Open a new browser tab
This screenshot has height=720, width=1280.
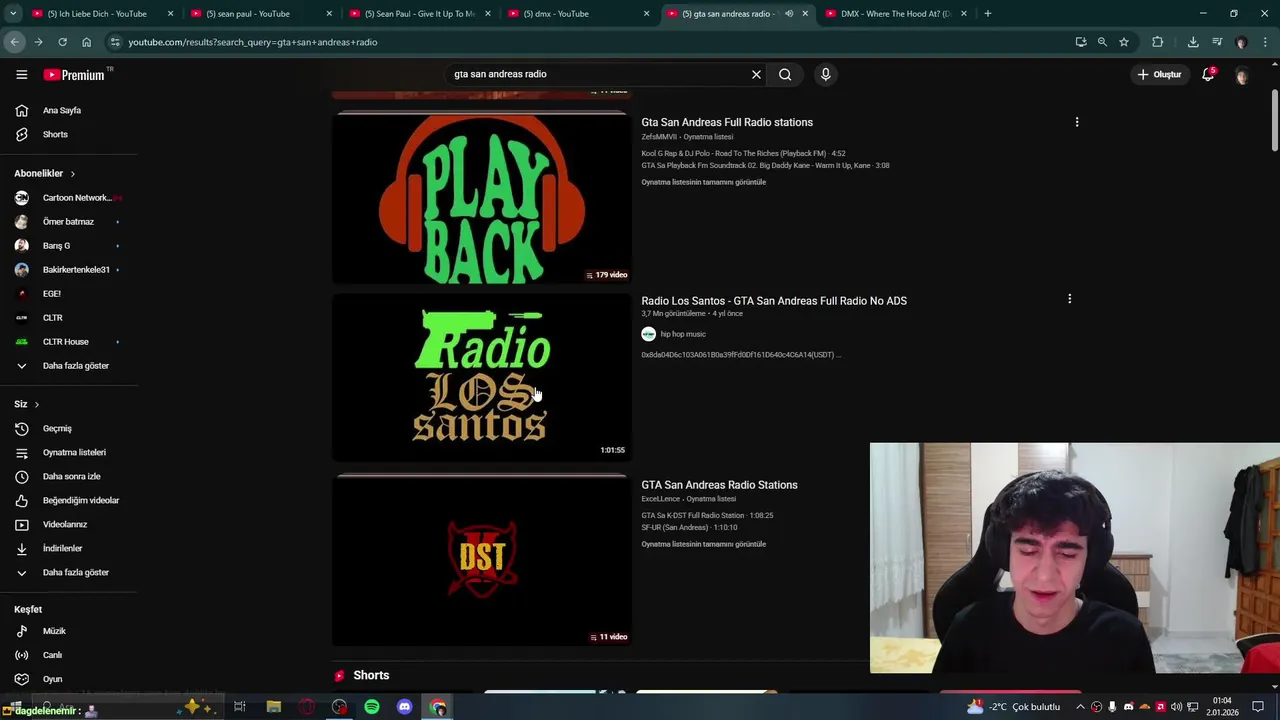point(987,14)
